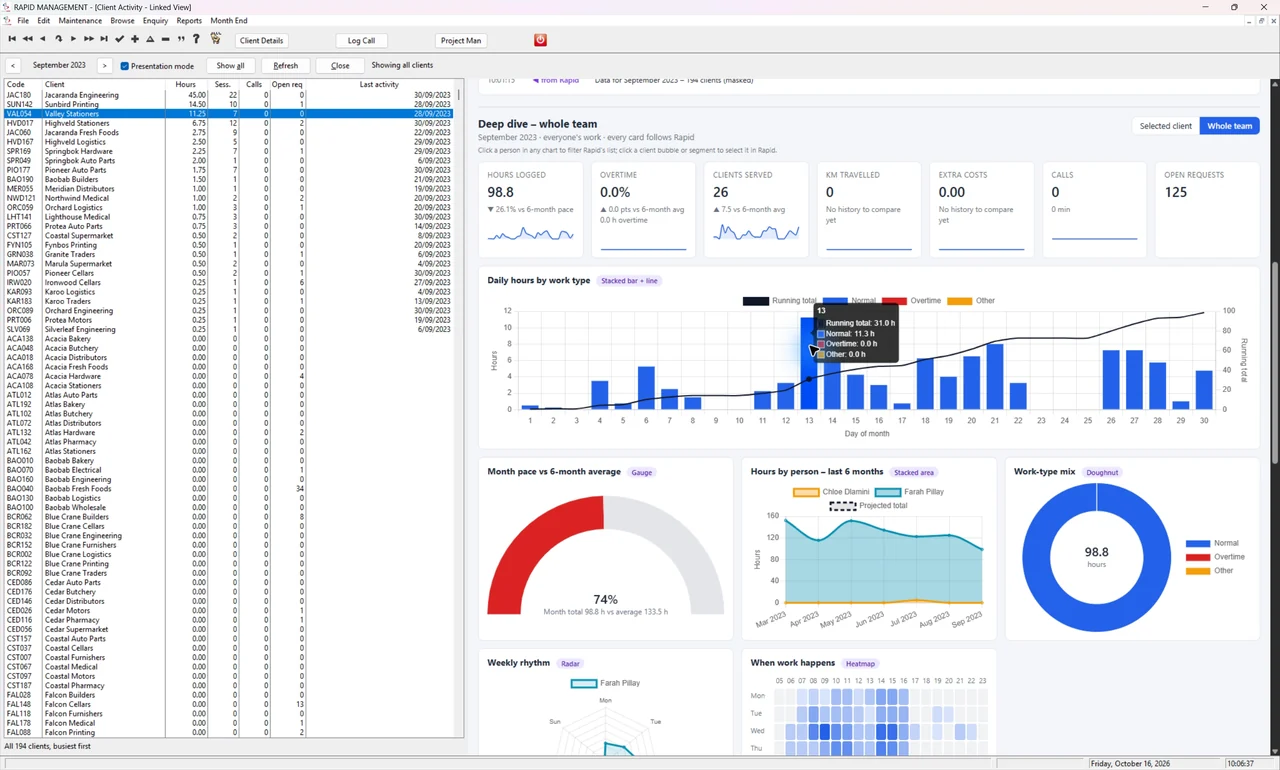The image size is (1280, 770).
Task: Add a new record with plus icon
Action: click(x=135, y=39)
